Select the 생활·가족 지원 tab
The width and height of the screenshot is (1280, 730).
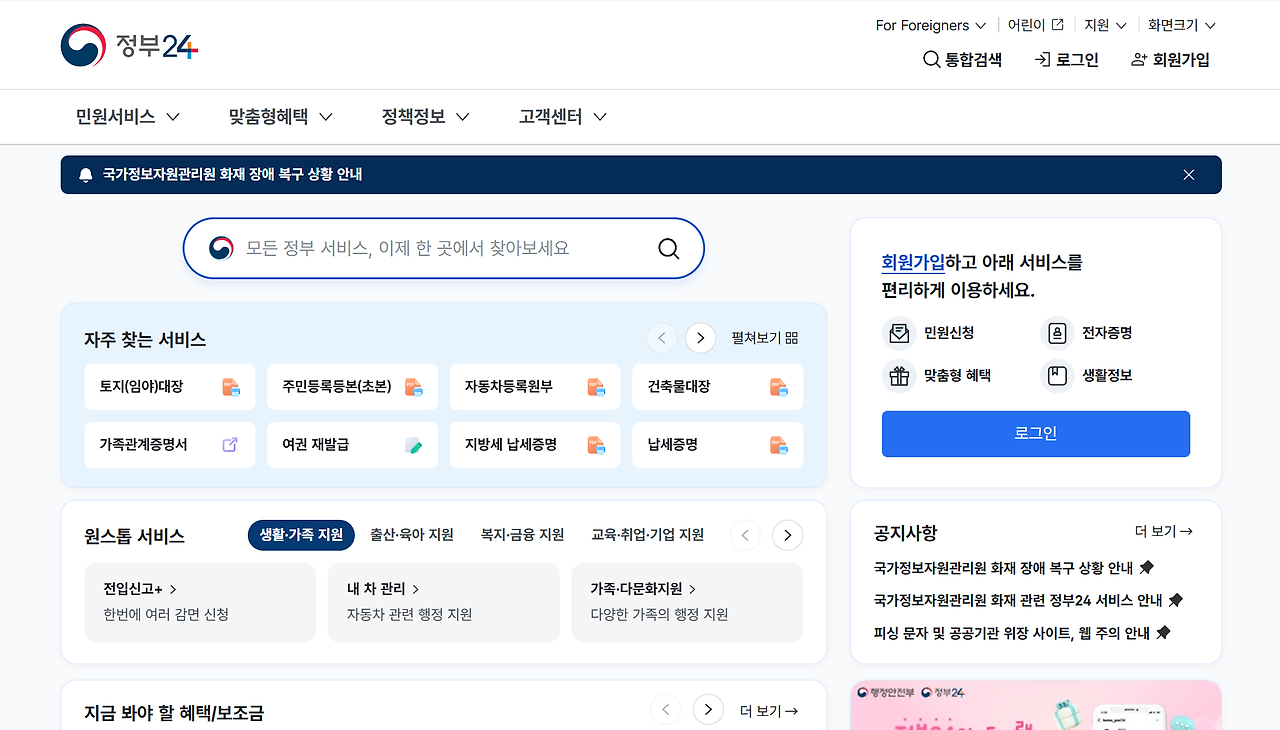click(301, 535)
